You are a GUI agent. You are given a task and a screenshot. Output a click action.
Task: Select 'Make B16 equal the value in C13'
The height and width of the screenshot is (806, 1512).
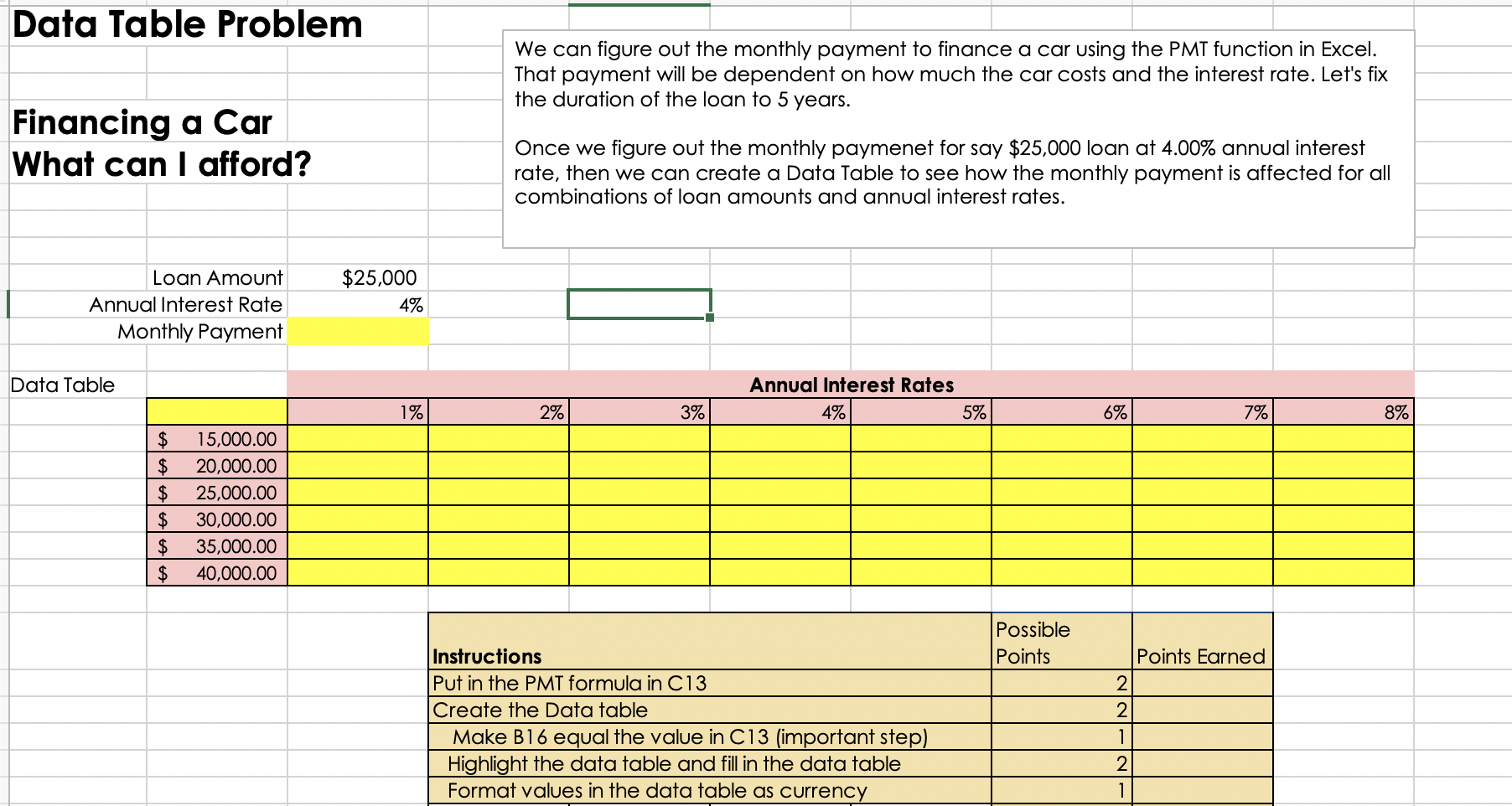(x=710, y=736)
